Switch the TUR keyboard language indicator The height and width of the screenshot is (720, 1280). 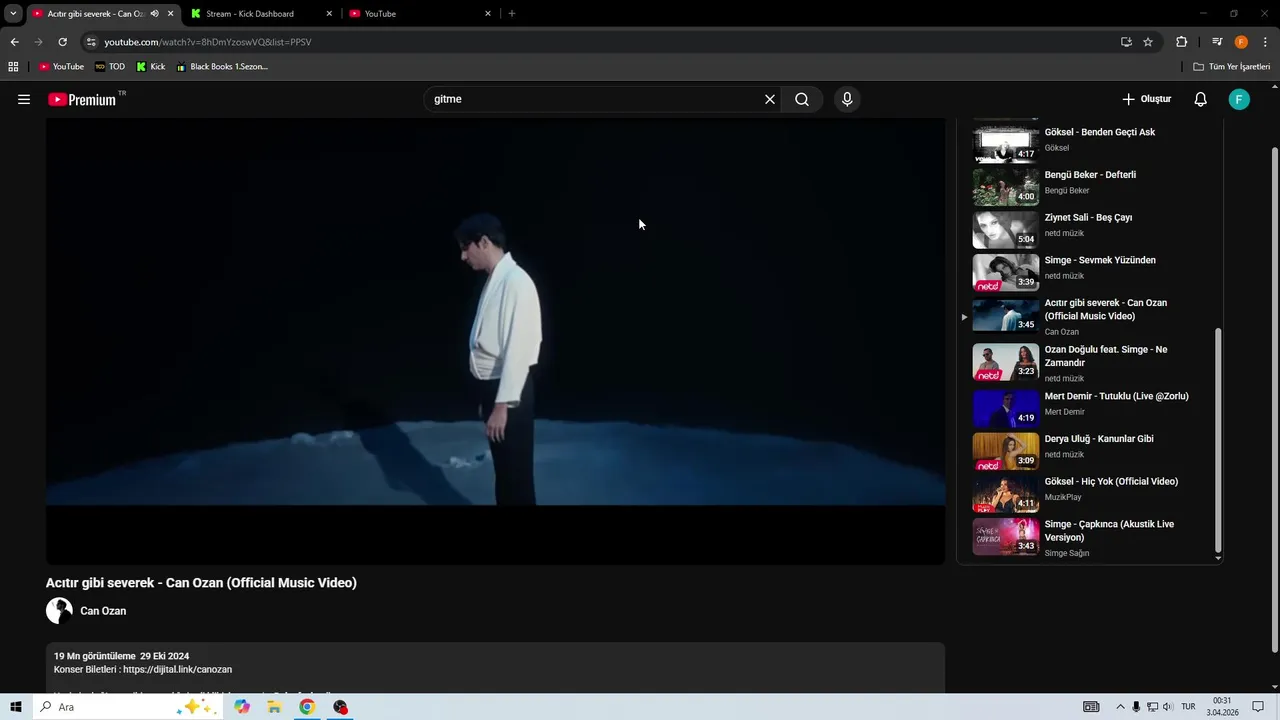(1188, 707)
